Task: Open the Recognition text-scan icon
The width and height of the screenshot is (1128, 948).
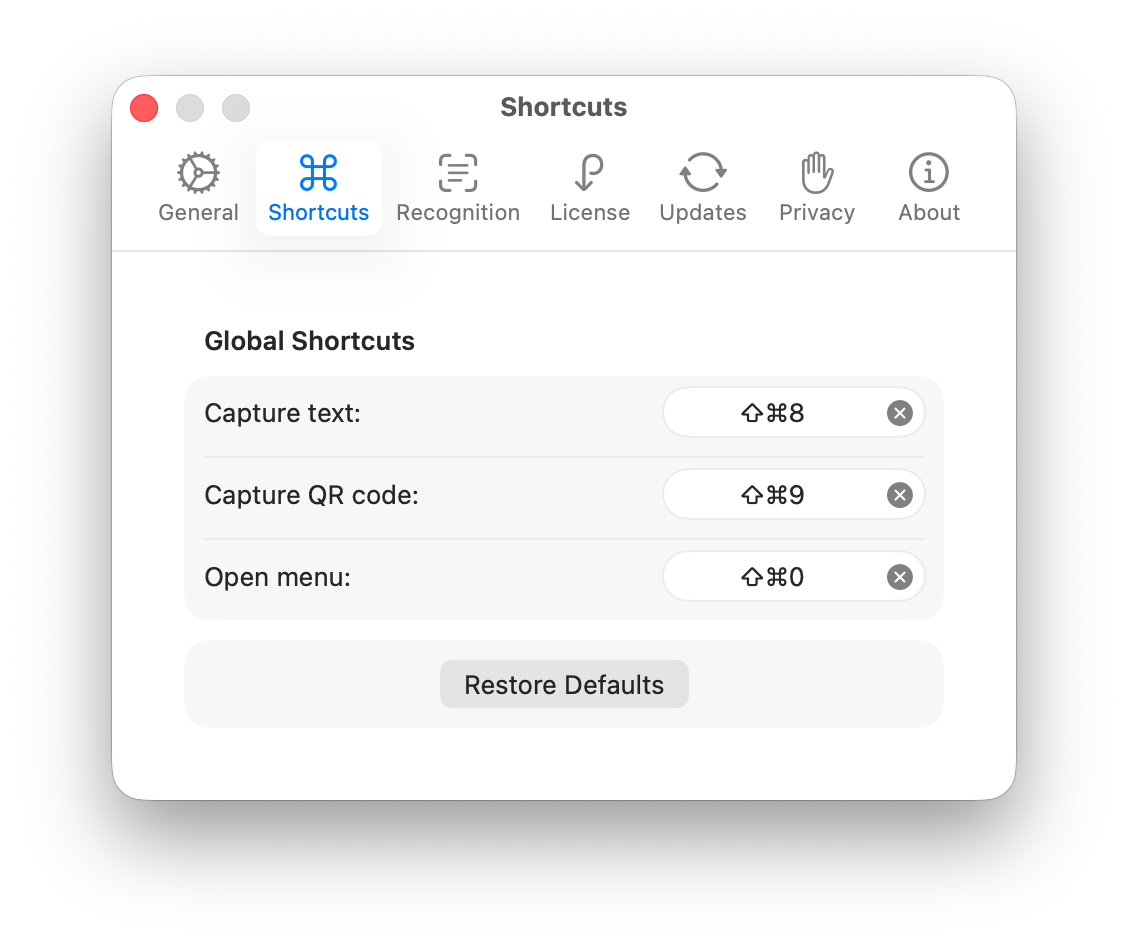Action: click(458, 173)
